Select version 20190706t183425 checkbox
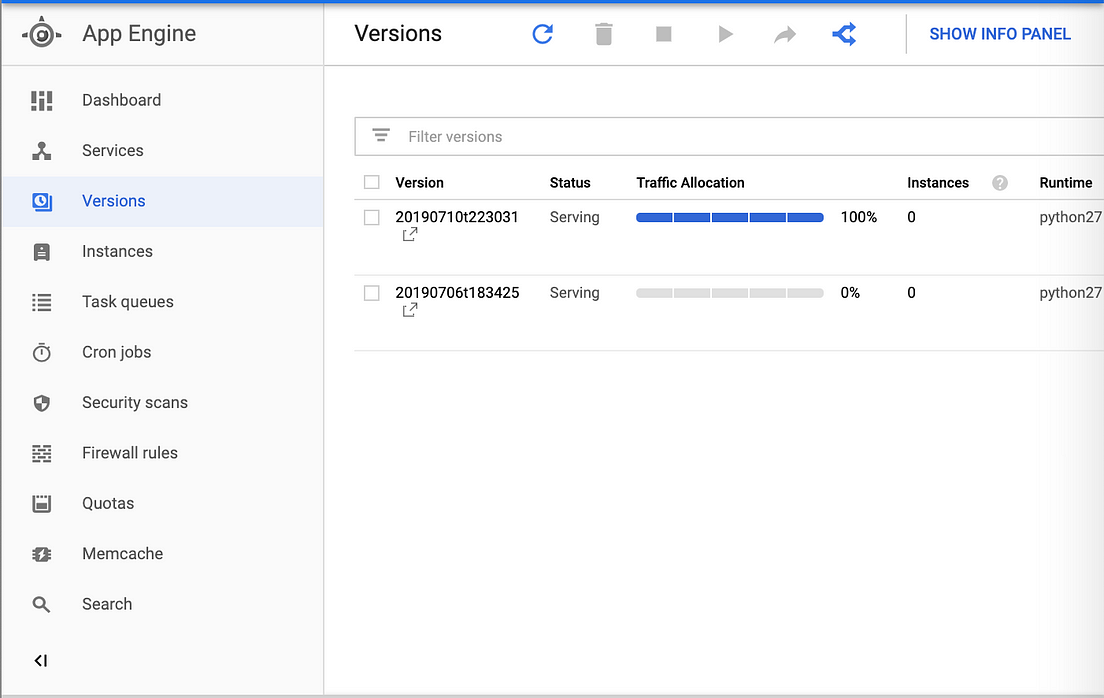Viewport: 1104px width, 698px height. click(x=372, y=293)
